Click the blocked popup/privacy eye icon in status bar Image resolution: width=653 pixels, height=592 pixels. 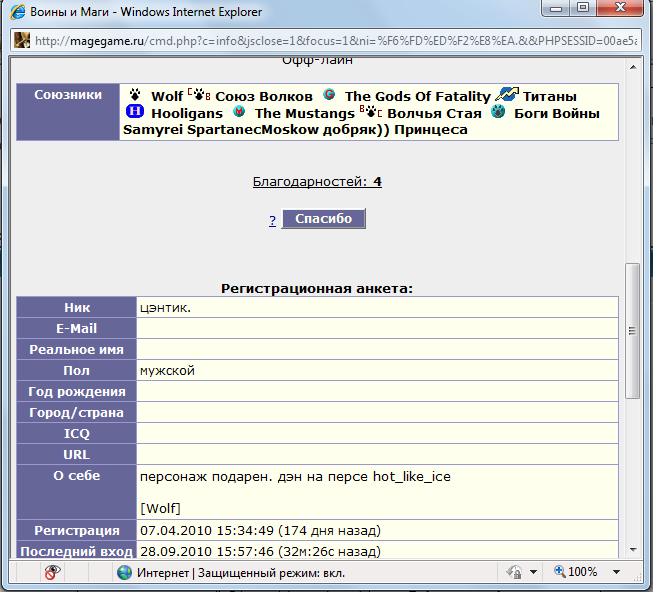[x=52, y=572]
